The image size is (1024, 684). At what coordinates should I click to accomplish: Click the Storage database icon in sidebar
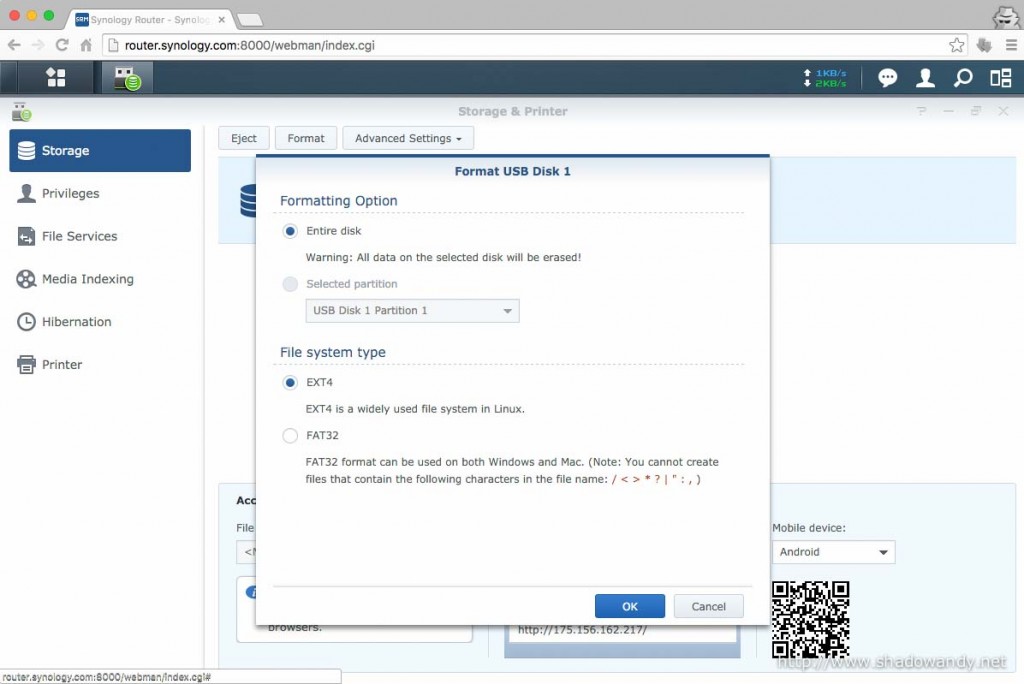tap(27, 150)
